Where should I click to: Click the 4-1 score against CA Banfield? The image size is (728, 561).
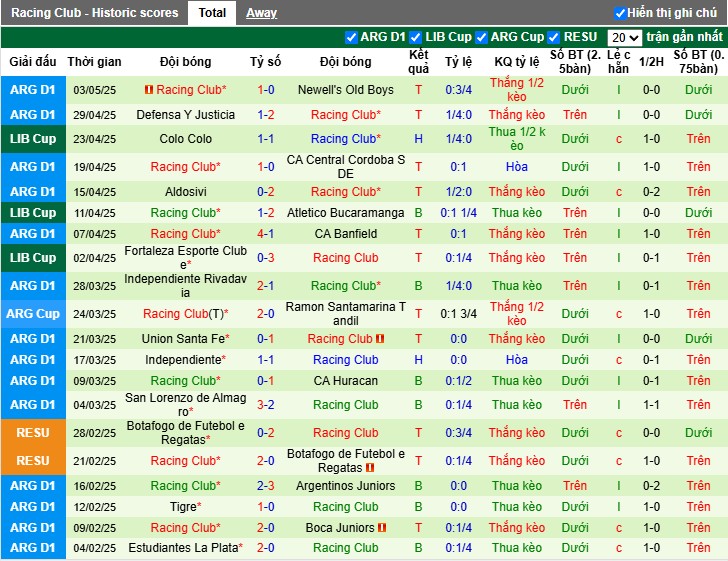click(x=266, y=234)
